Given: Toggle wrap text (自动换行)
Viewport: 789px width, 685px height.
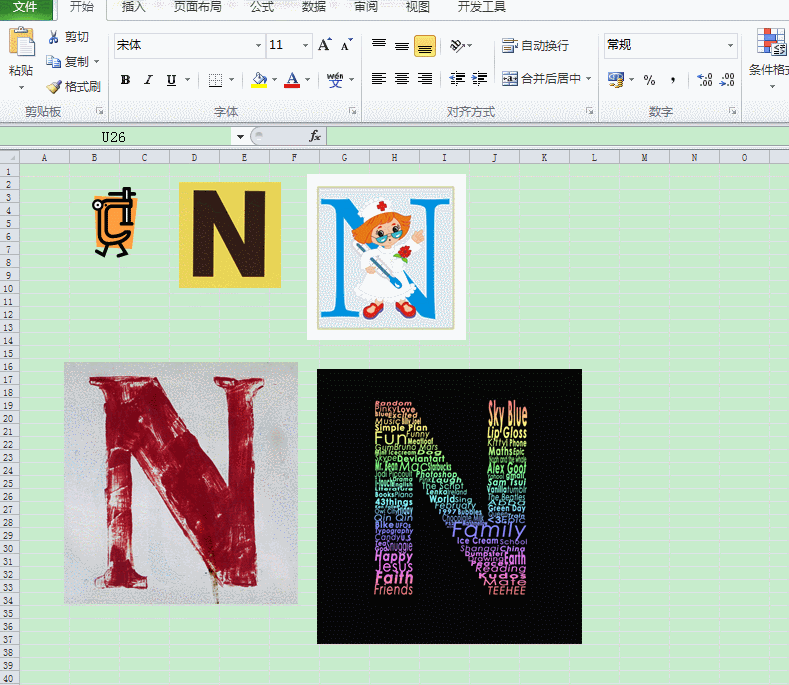Looking at the screenshot, I should pos(535,45).
